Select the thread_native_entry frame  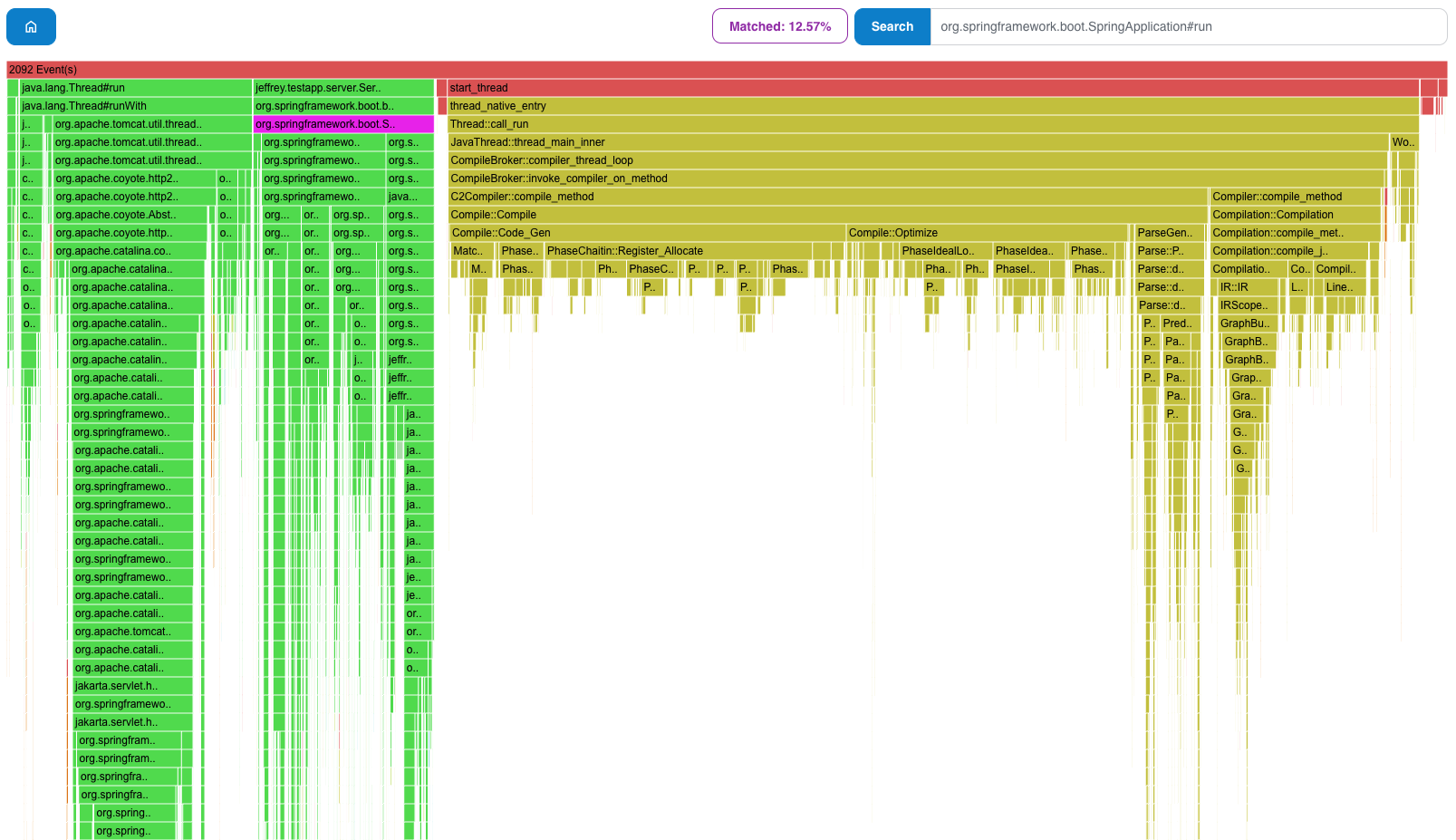tap(933, 106)
